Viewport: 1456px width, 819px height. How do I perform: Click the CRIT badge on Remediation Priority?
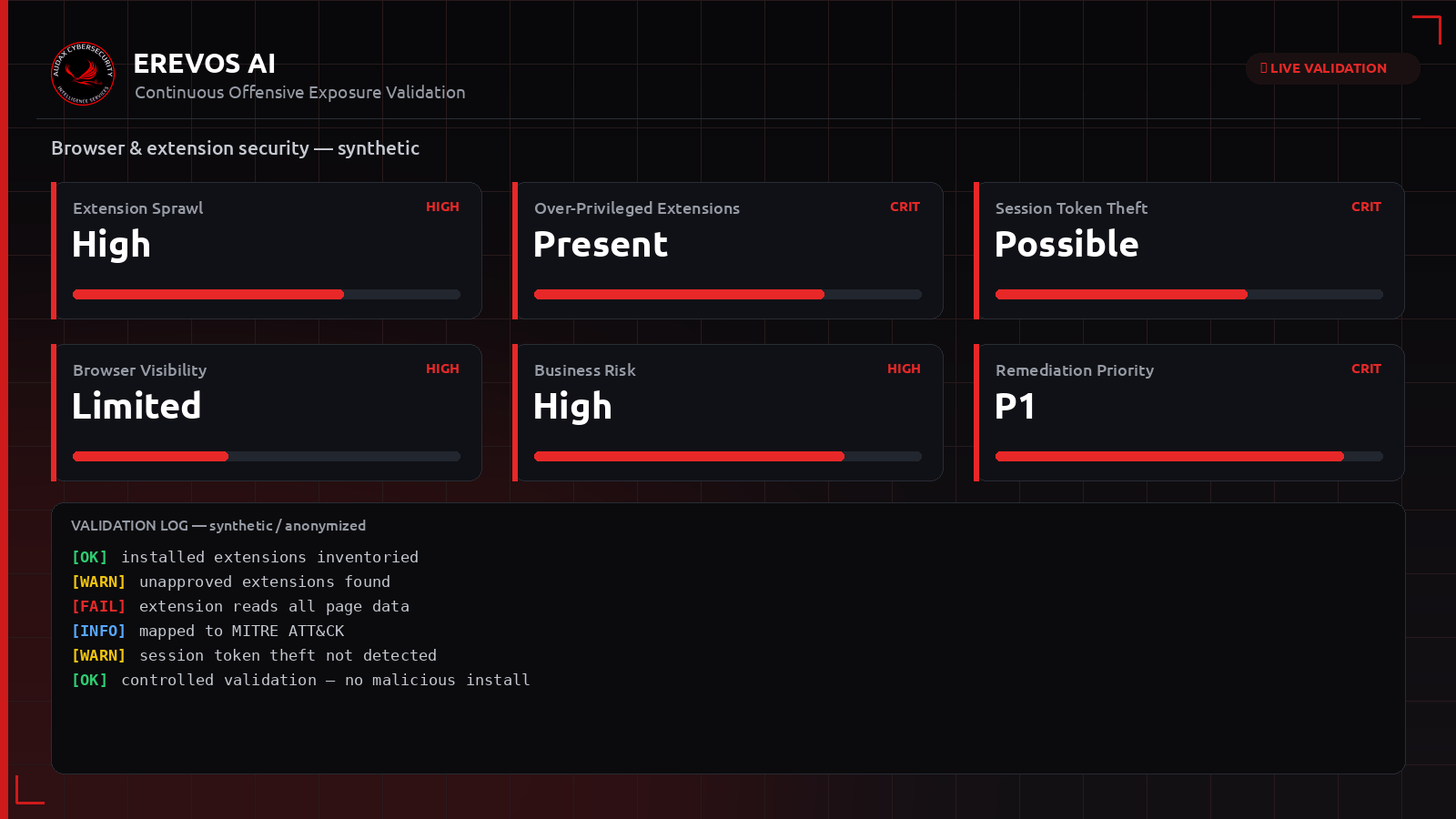coord(1366,369)
